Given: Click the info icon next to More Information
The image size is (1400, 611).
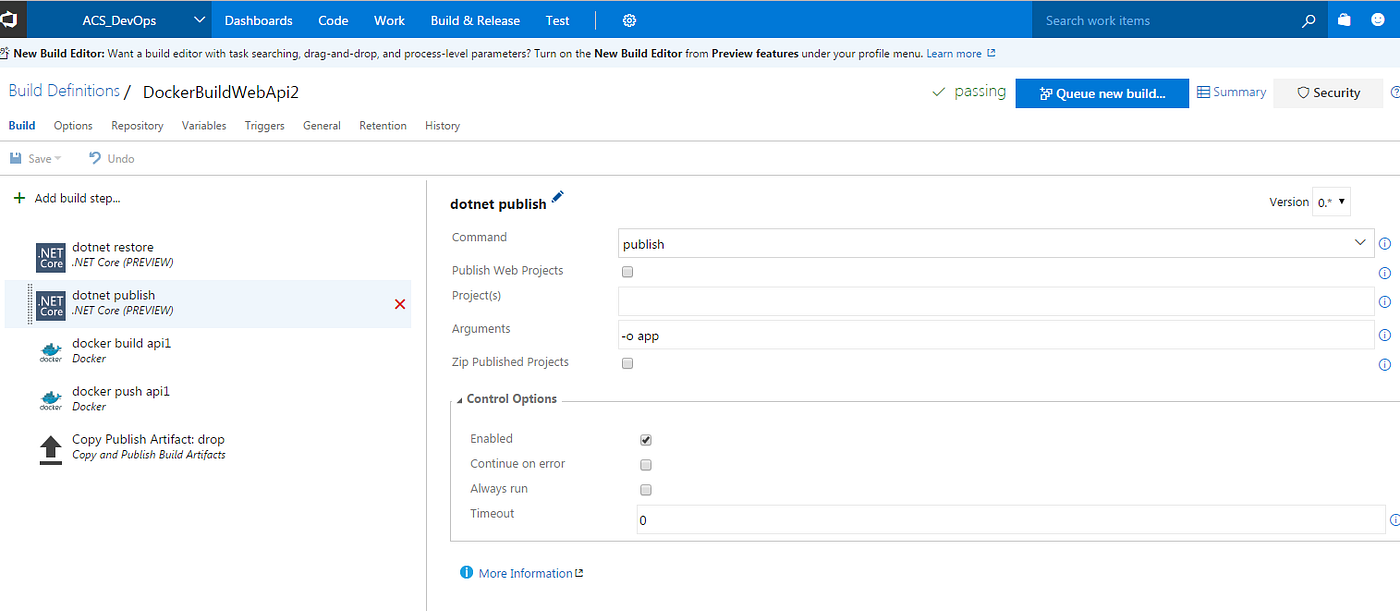Looking at the screenshot, I should 466,572.
